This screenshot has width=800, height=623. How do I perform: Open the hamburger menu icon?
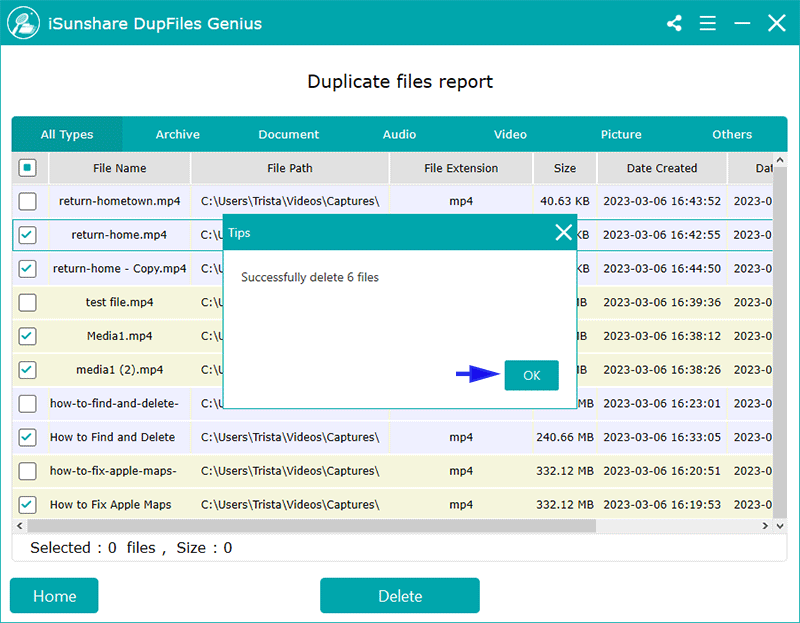point(708,23)
